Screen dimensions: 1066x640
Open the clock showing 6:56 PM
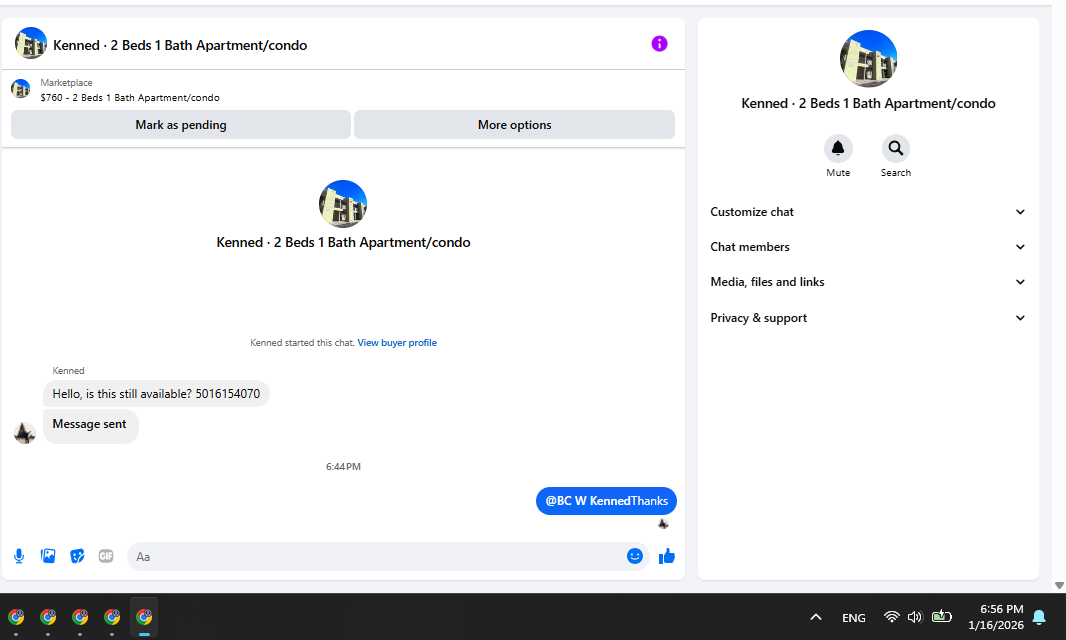coord(996,617)
